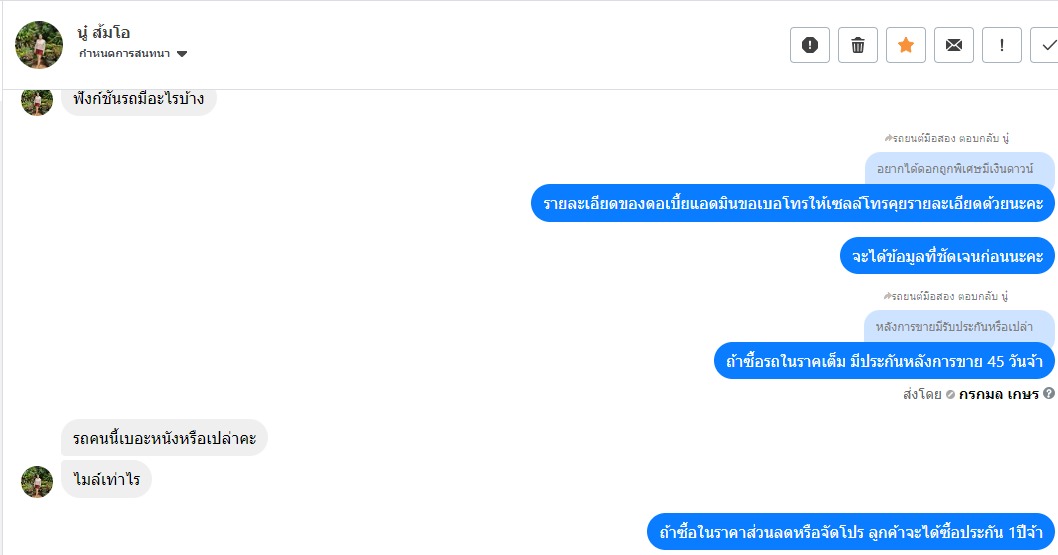The image size is (1058, 555).
Task: Select the message รถคนนี้เบอะหนังหรือเปล่าคะ
Action: pos(165,437)
